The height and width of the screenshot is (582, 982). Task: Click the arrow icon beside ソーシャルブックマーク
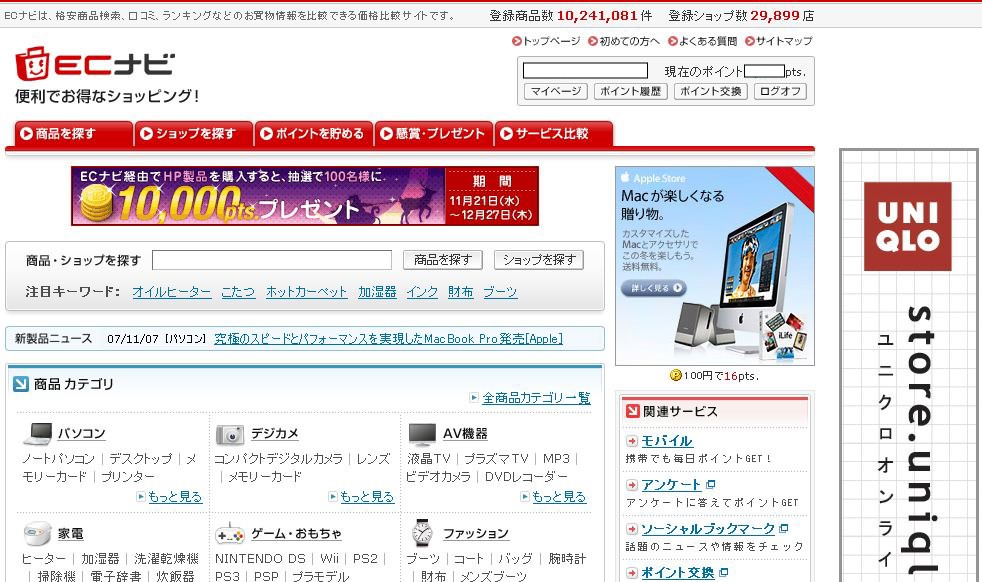click(632, 529)
